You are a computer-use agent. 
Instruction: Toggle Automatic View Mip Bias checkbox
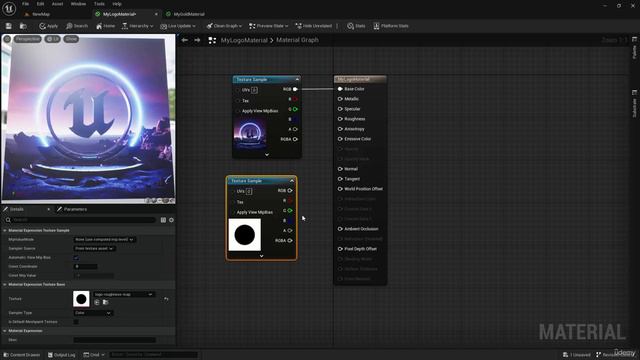pos(76,258)
